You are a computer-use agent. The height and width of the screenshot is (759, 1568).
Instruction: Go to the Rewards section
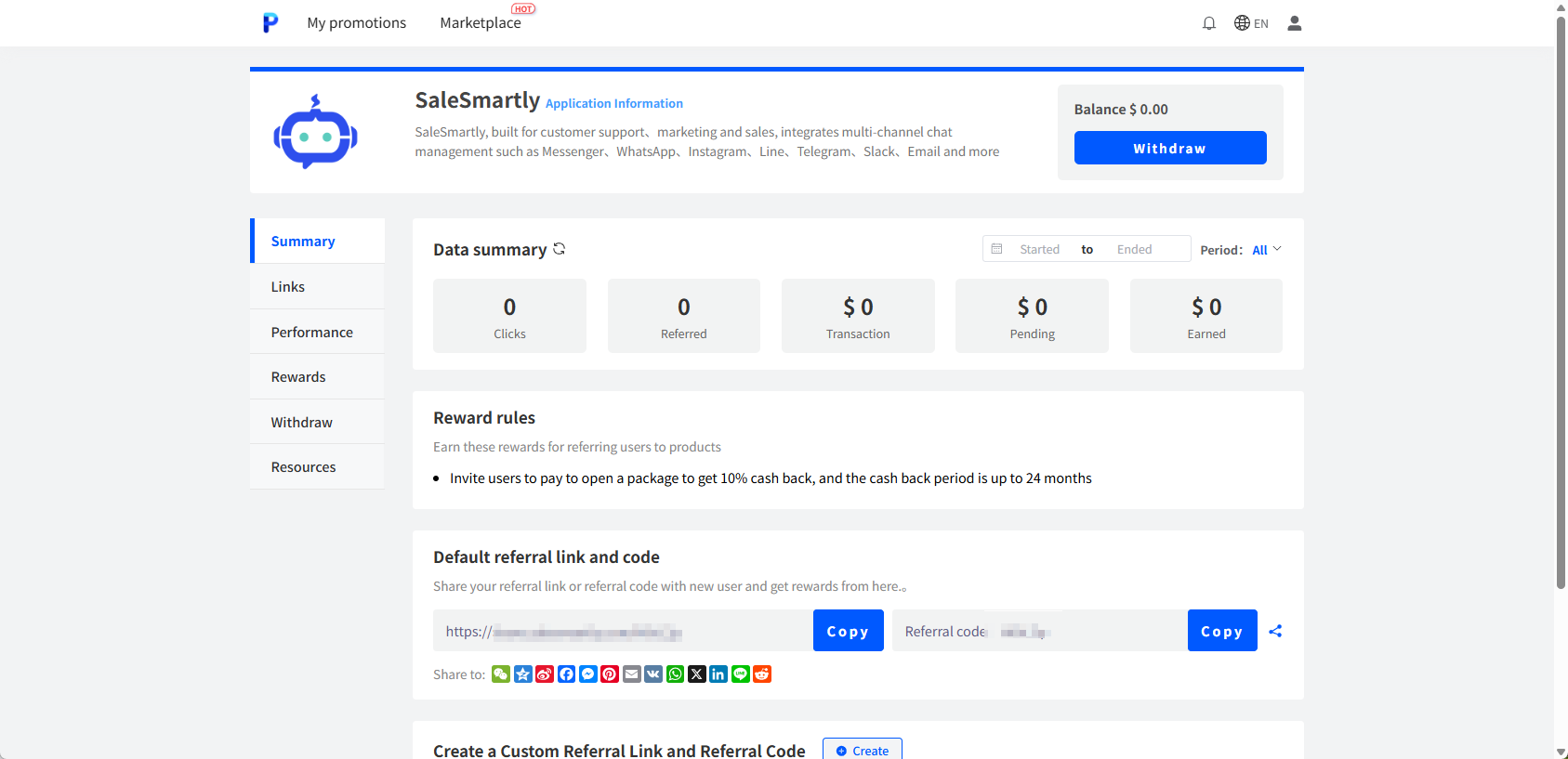click(298, 377)
